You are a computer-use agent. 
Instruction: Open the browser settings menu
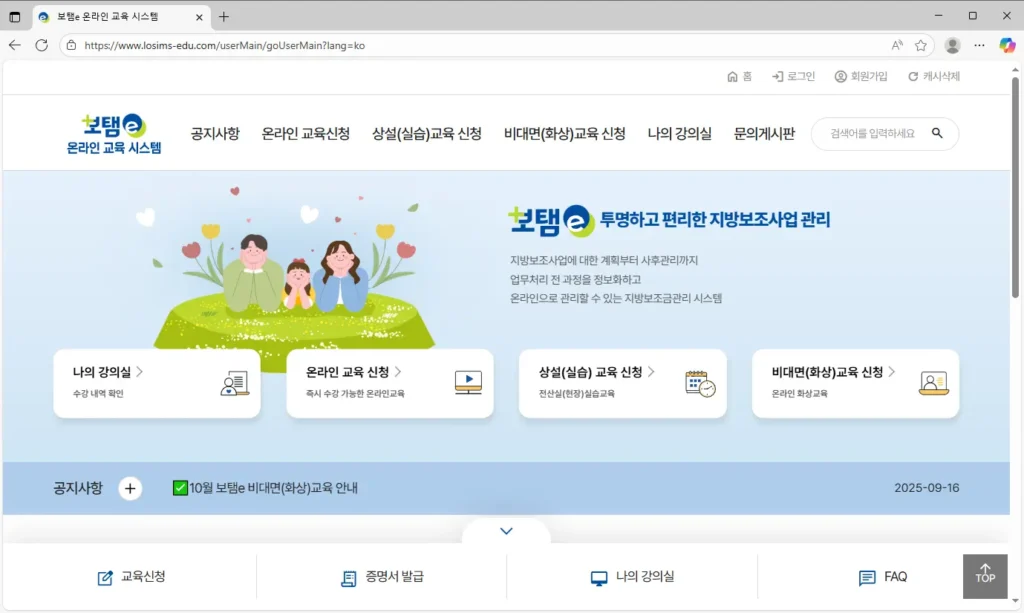(x=979, y=45)
